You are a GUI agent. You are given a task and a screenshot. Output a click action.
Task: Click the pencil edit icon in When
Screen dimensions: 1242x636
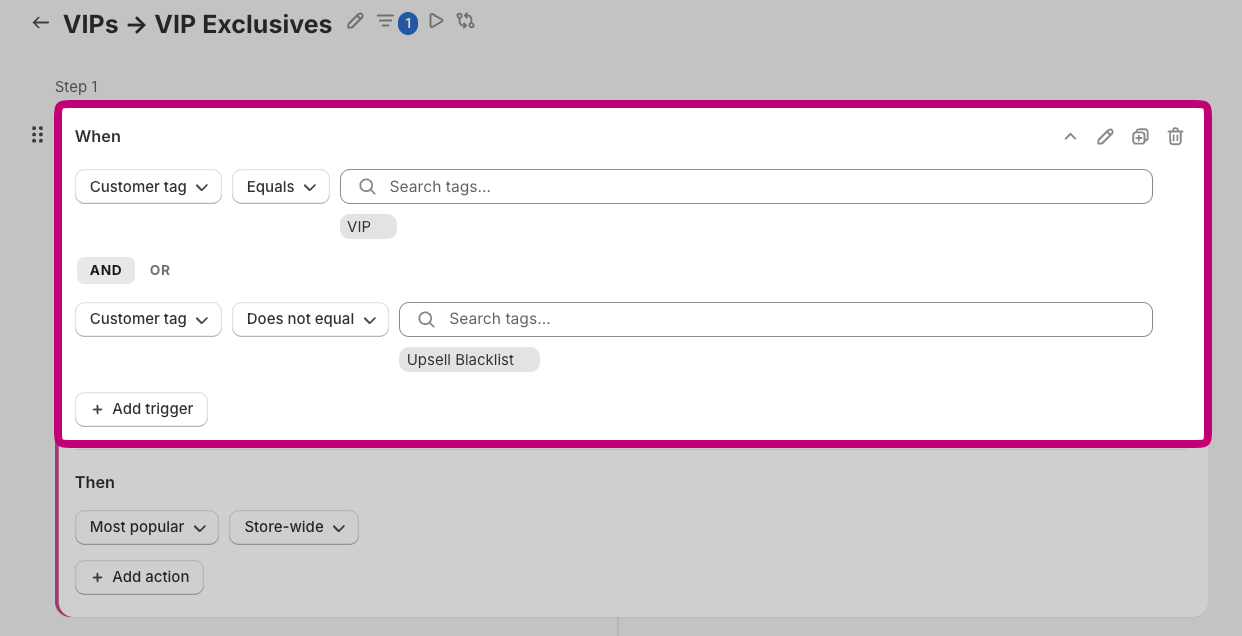tap(1105, 137)
